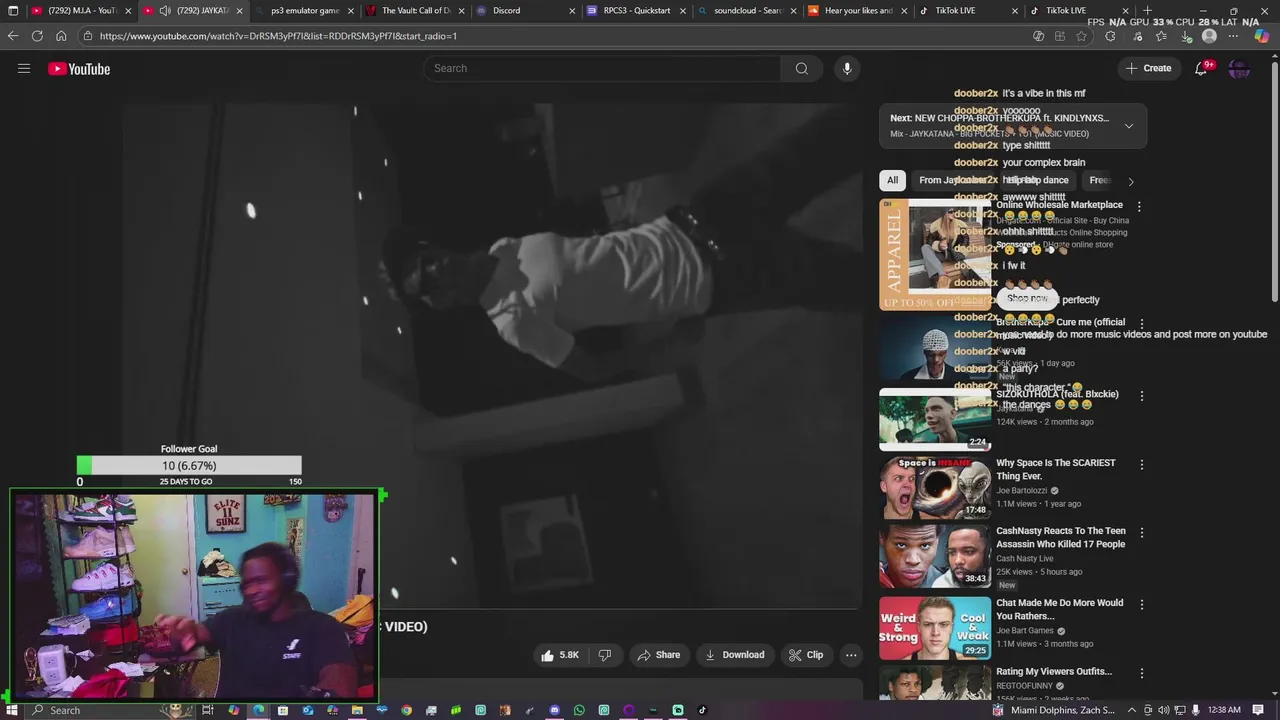Open more options for CashNasty Reacts video
Viewport: 1280px width, 720px height.
pos(1141,533)
